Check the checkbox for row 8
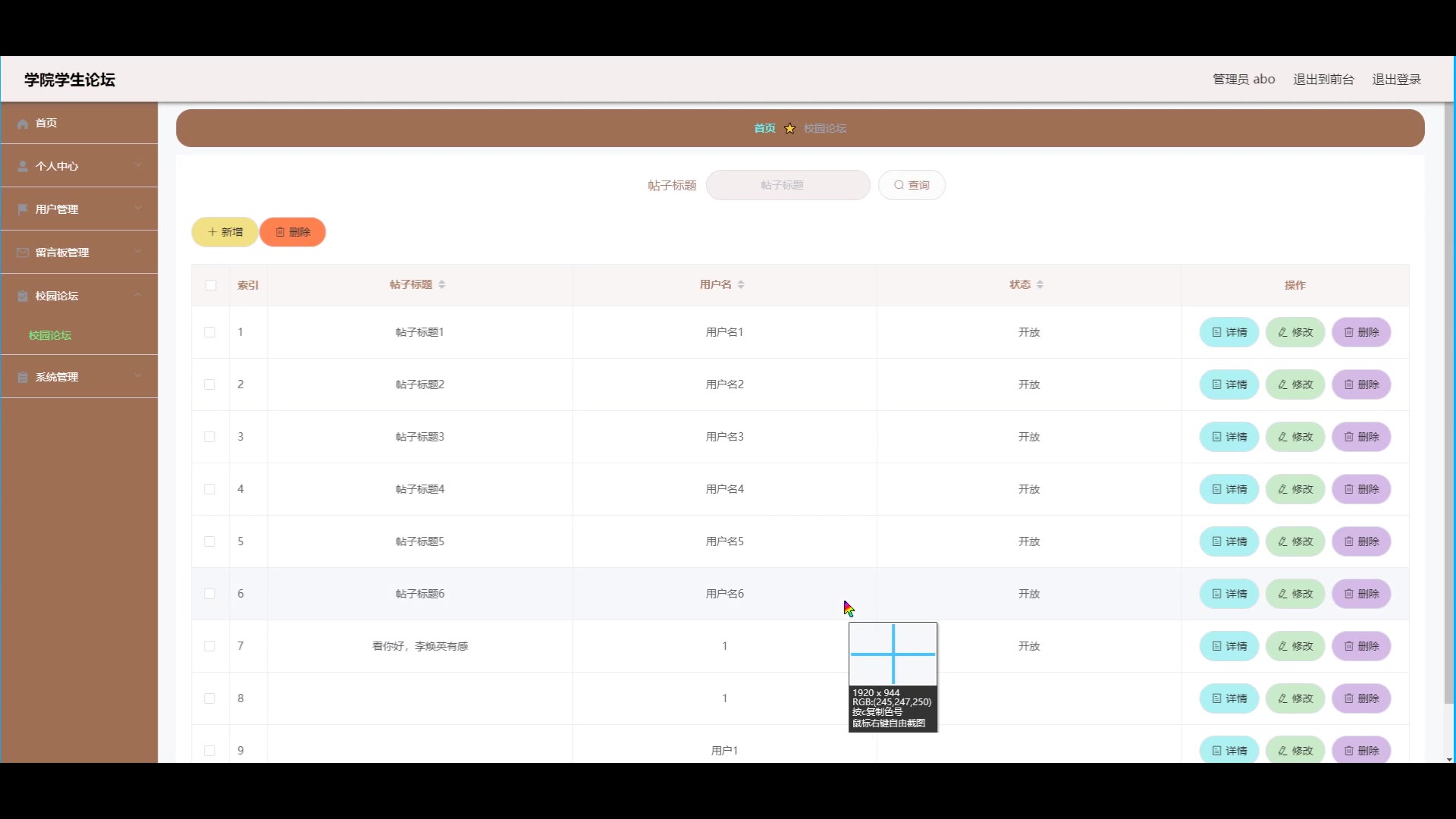1456x819 pixels. [x=209, y=698]
